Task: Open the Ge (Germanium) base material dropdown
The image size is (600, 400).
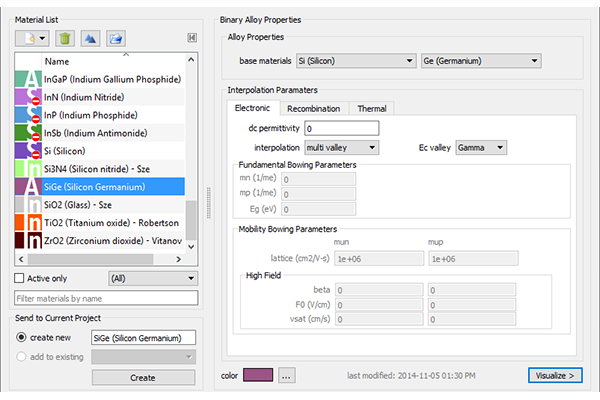Action: pyautogui.click(x=481, y=61)
